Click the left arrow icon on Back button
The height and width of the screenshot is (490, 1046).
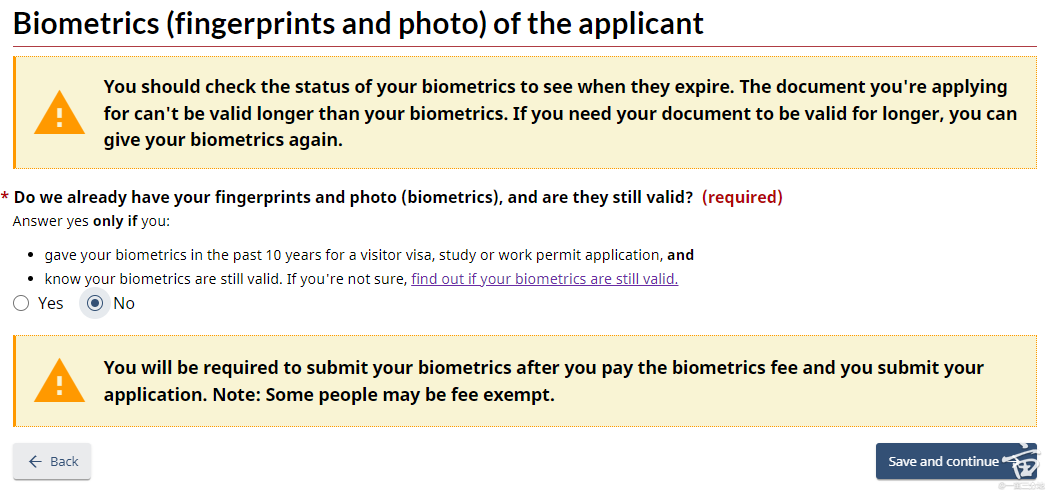pyautogui.click(x=36, y=461)
